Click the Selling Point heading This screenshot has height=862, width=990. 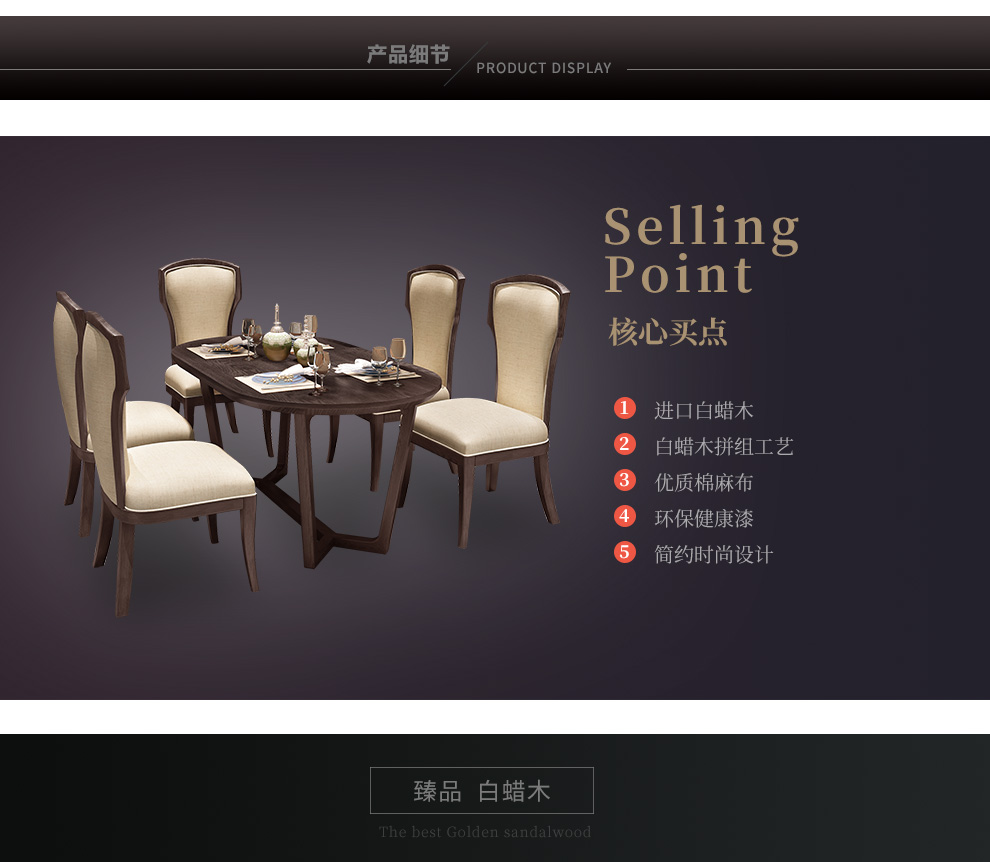[x=701, y=249]
